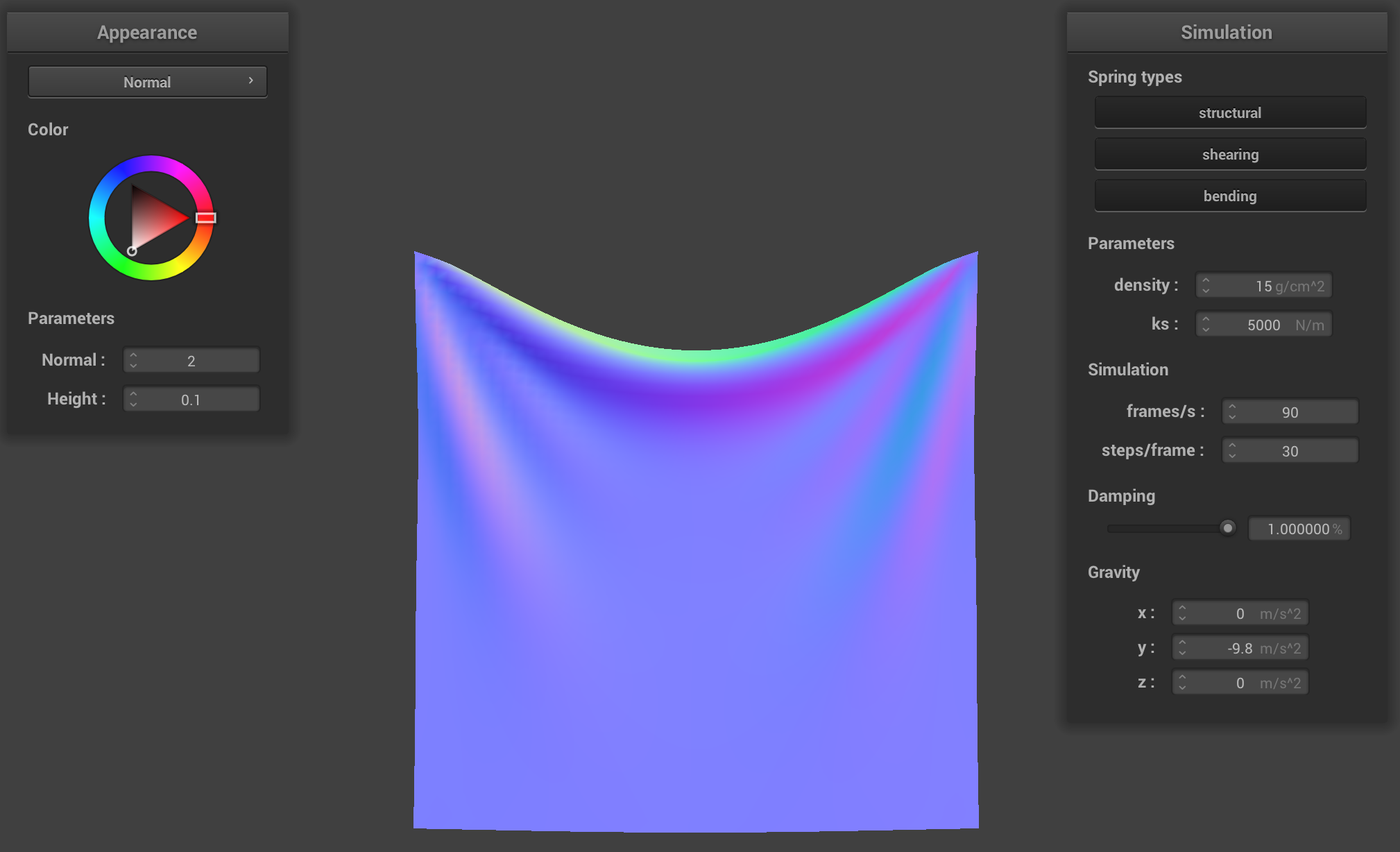Decrease gravity y with the down arrow
Viewport: 1400px width, 852px height.
(1182, 652)
